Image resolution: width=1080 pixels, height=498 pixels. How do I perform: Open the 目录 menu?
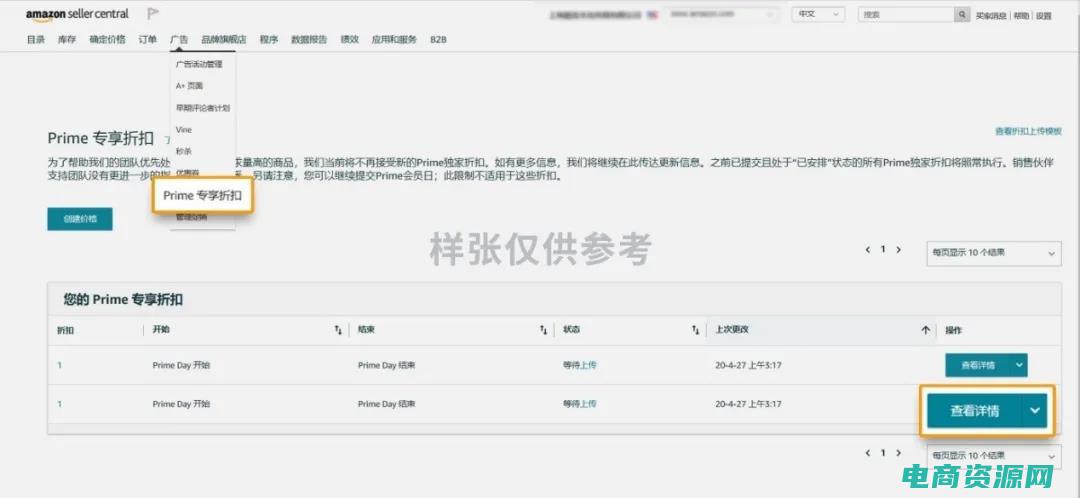click(x=36, y=40)
